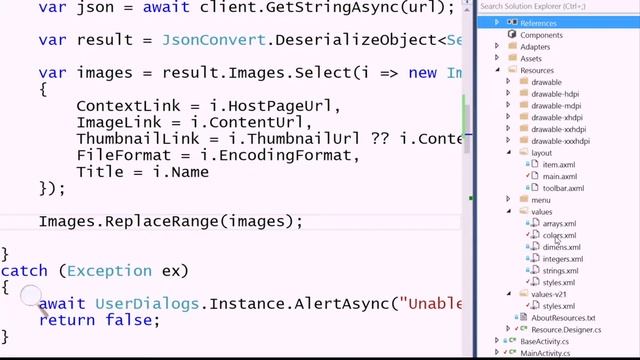Screen dimensions: 640x360
Task: Select the values-v21 folder
Action: (549, 295)
